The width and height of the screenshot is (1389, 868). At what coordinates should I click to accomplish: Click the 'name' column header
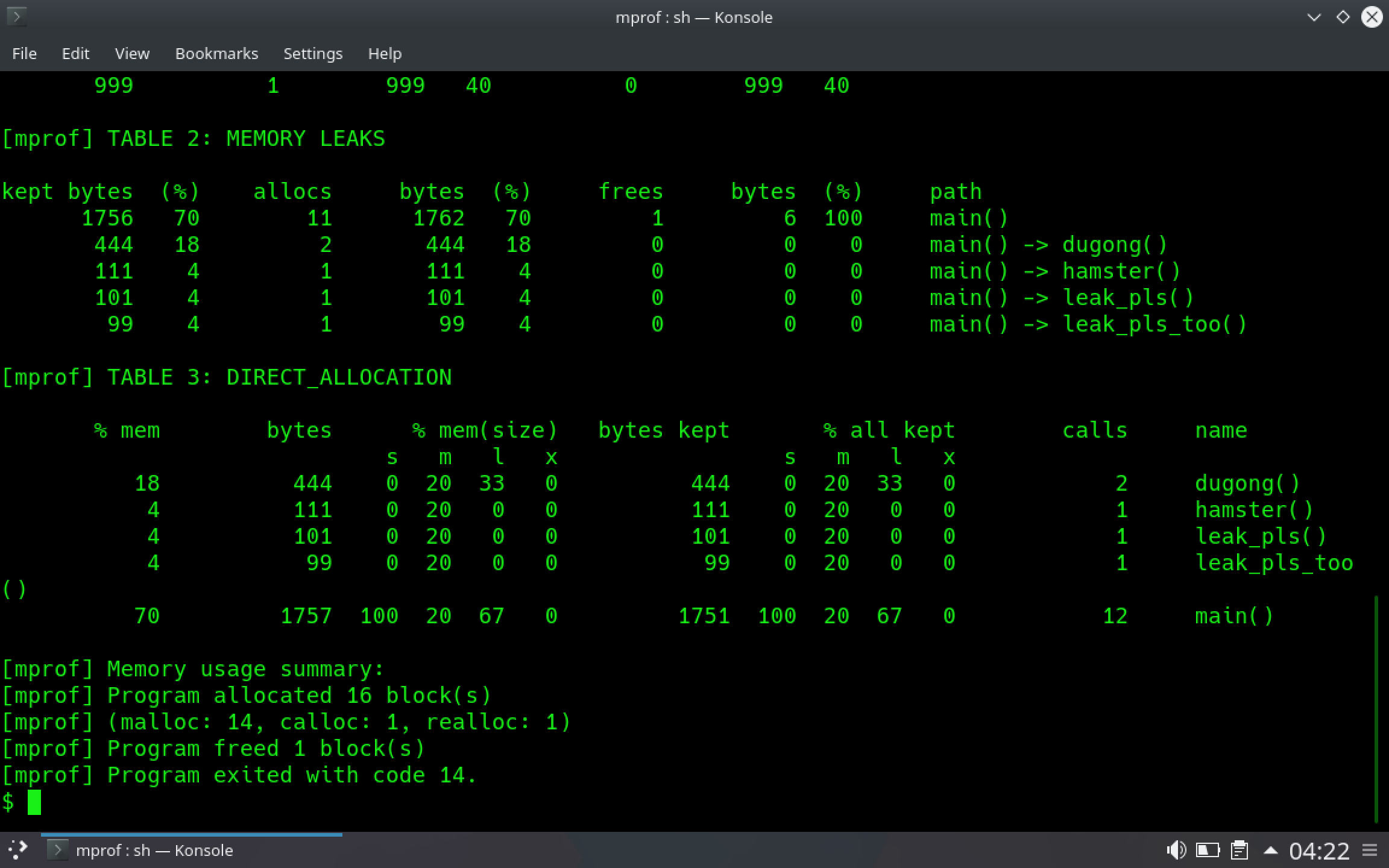[1221, 430]
